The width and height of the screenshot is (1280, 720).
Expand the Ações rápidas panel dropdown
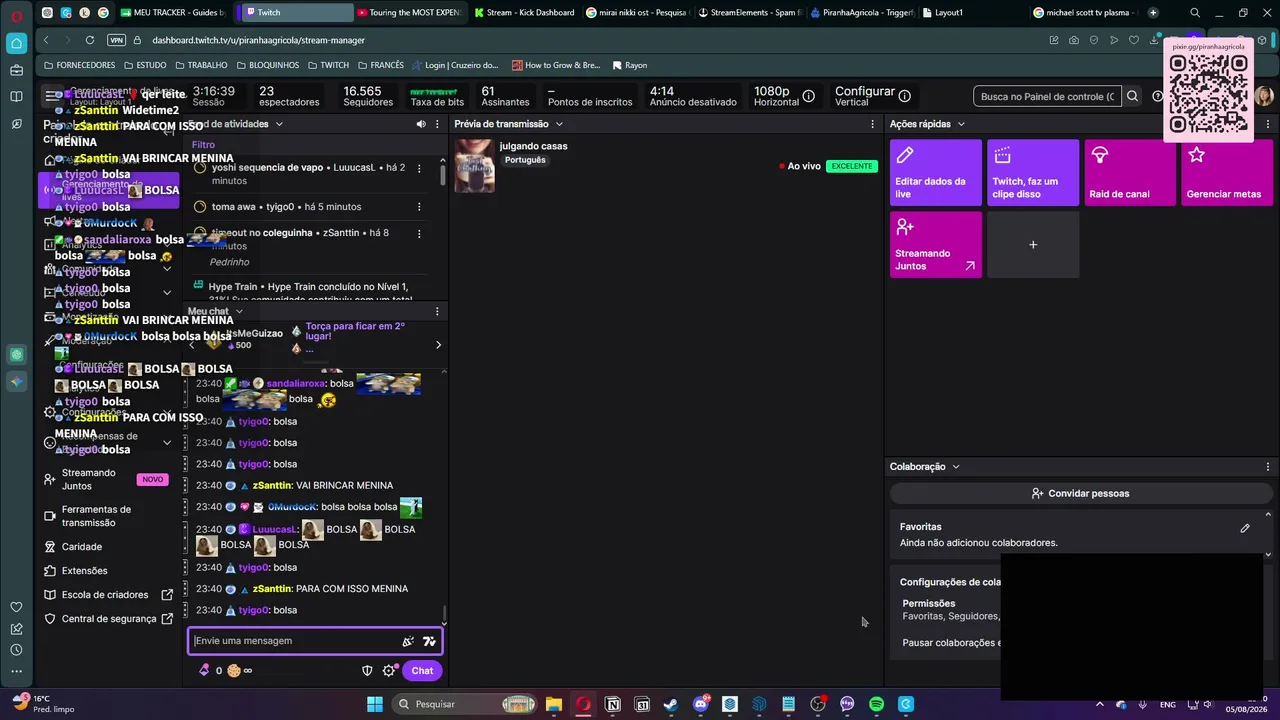(961, 124)
